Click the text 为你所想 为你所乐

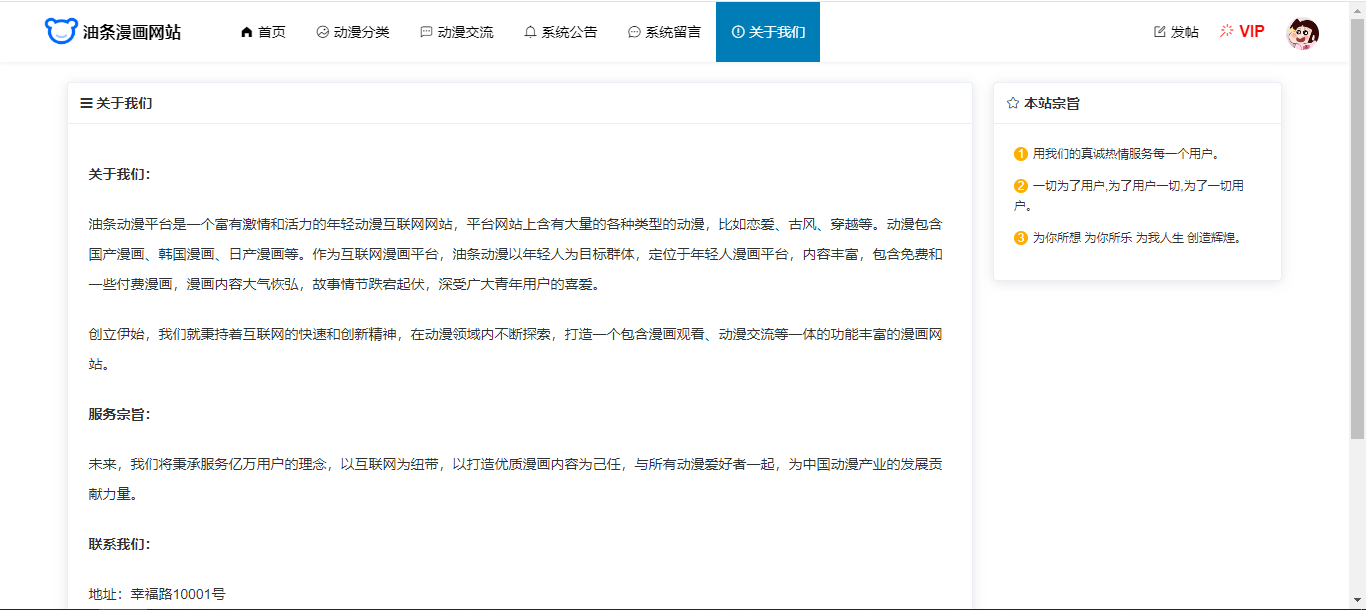coord(1082,238)
